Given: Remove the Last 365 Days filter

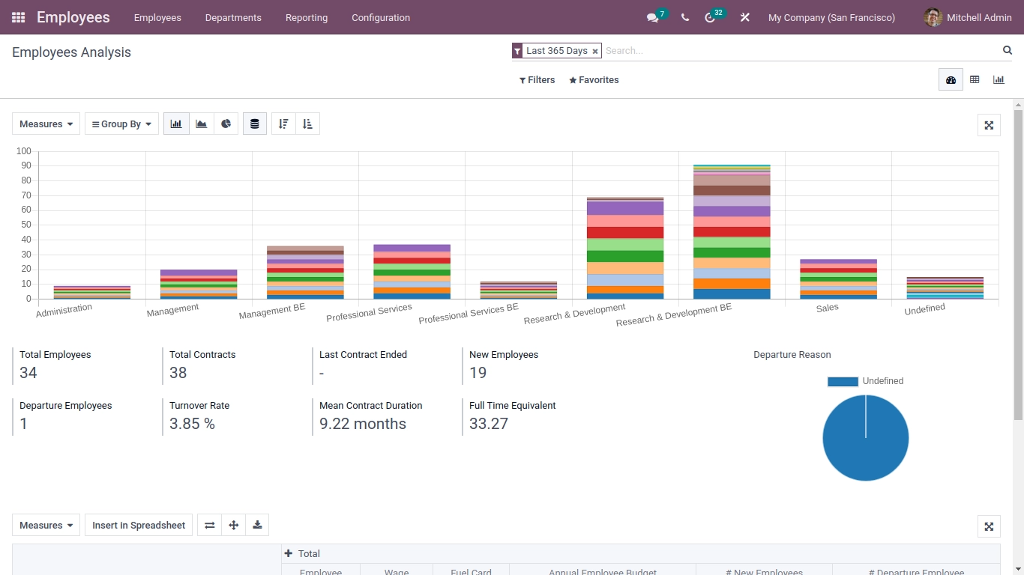Looking at the screenshot, I should (595, 51).
